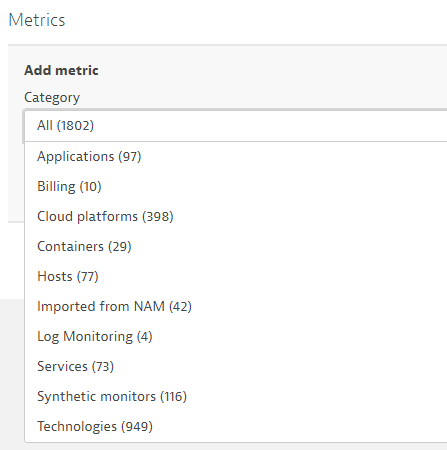Image resolution: width=447 pixels, height=450 pixels.
Task: Select the Hosts (77) category
Action: click(236, 276)
